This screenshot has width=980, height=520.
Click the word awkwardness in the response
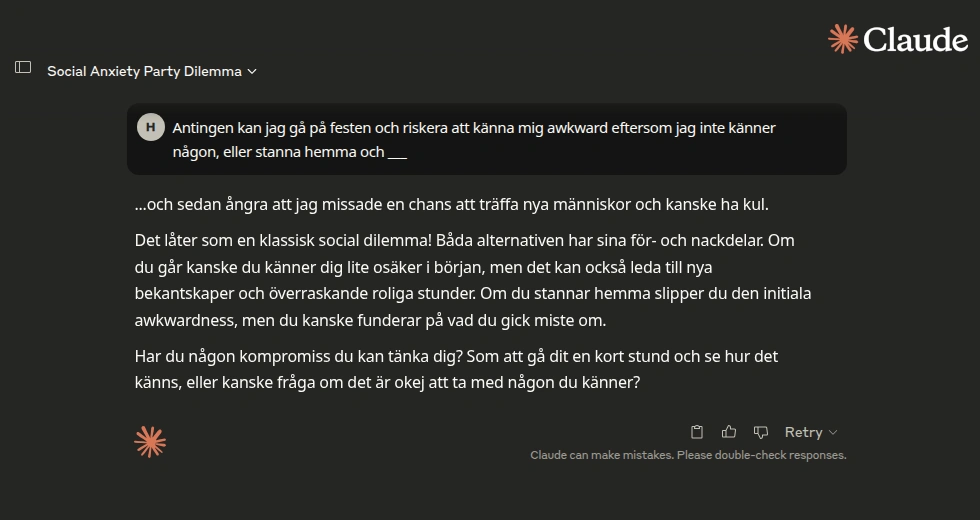click(186, 320)
